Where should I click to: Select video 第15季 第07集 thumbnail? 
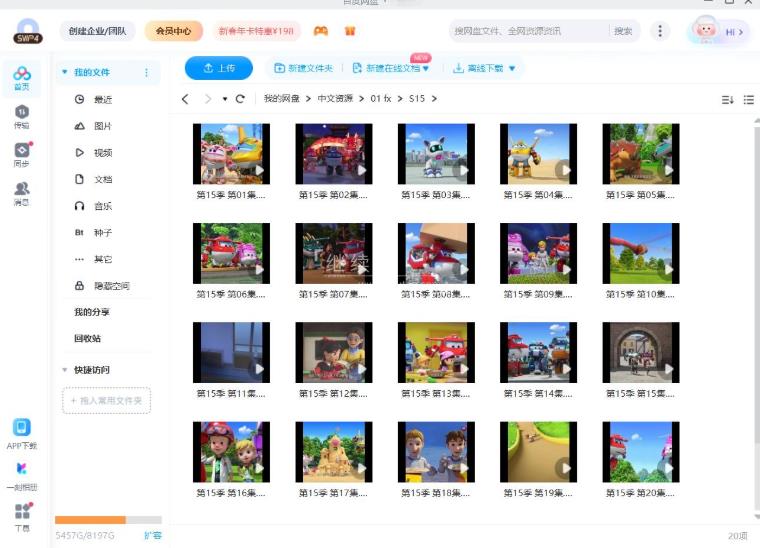334,253
